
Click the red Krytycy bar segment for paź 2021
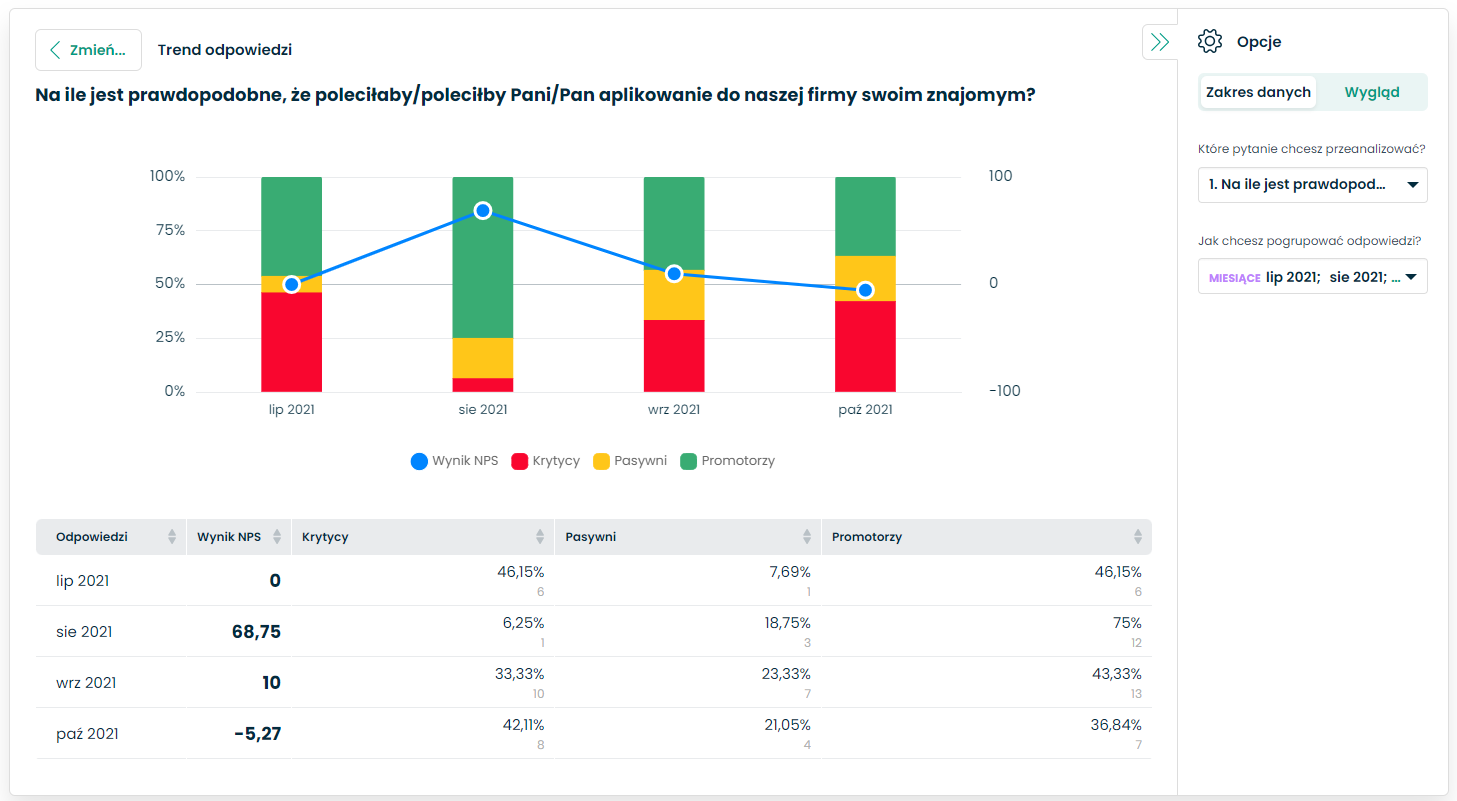[x=865, y=346]
